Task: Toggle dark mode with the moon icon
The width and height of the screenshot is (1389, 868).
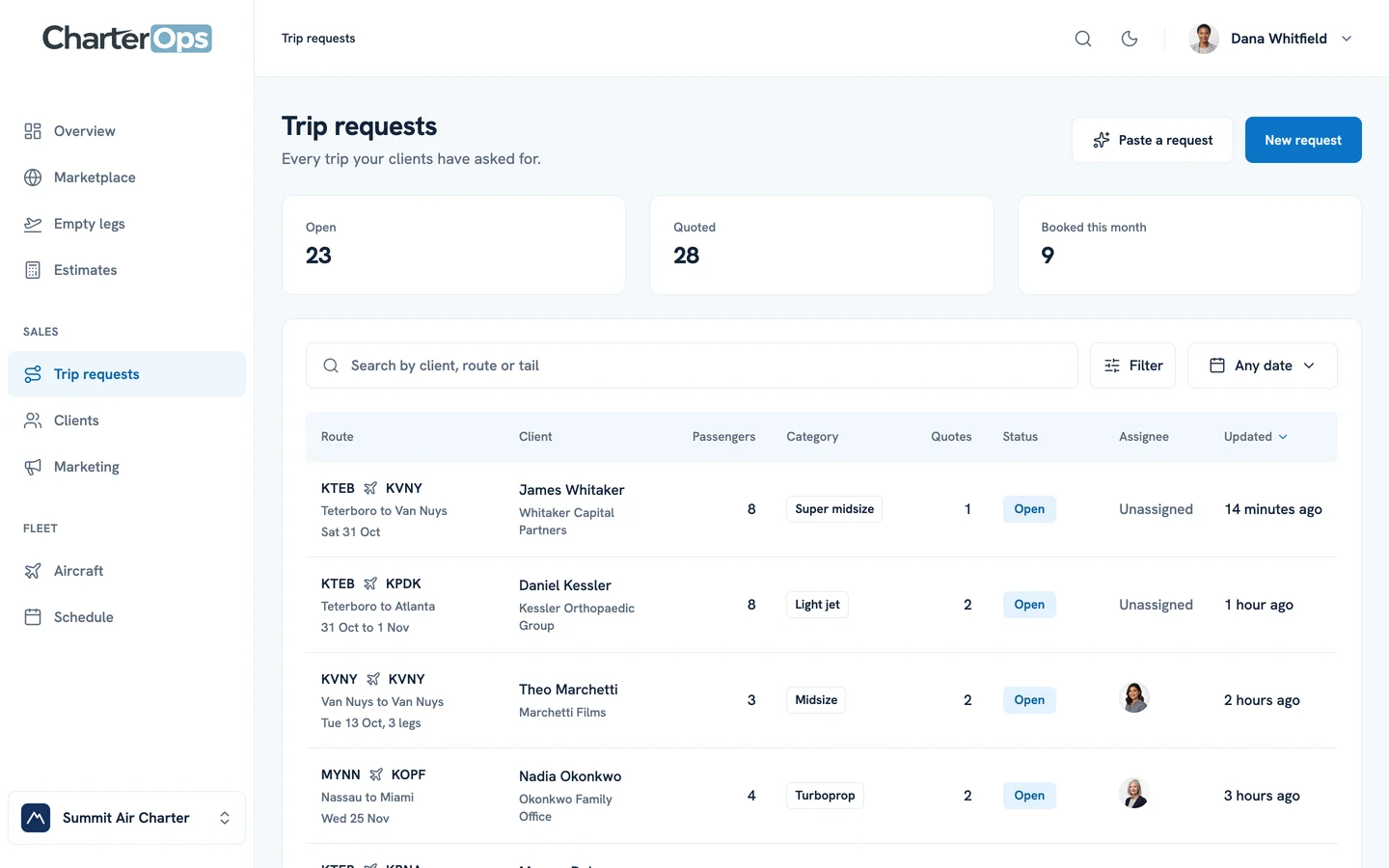Action: click(x=1130, y=39)
